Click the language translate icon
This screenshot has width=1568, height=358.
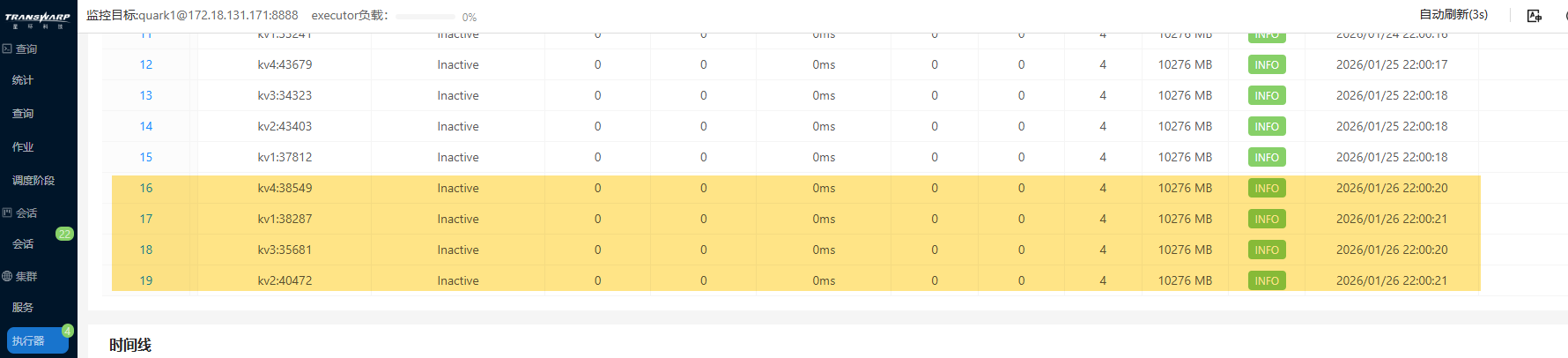point(1534,16)
